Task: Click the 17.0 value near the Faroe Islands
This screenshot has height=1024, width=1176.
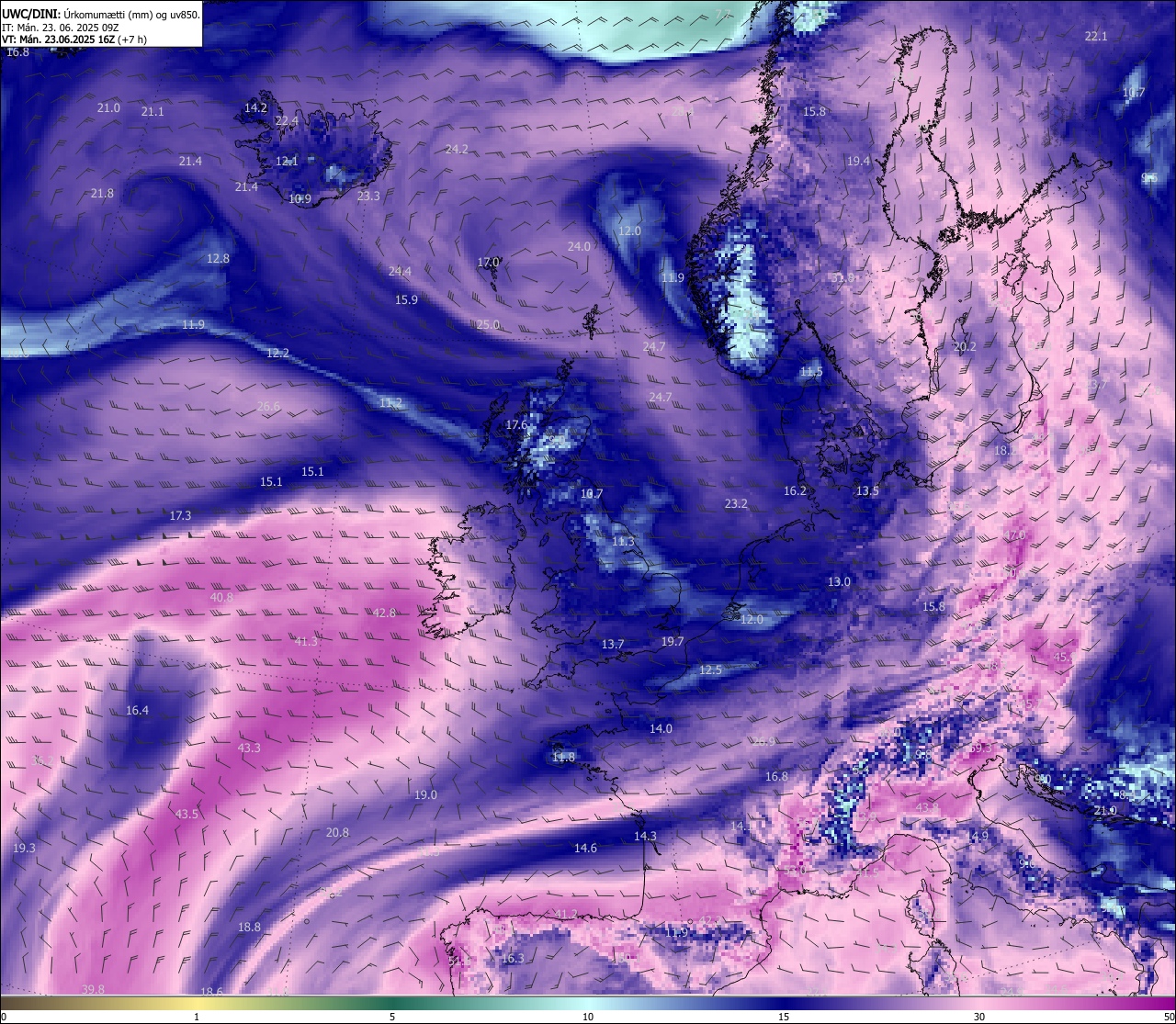Action: coord(488,262)
